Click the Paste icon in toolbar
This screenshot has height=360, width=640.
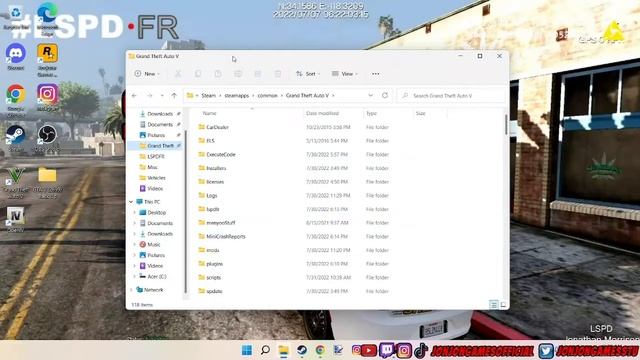click(x=218, y=74)
